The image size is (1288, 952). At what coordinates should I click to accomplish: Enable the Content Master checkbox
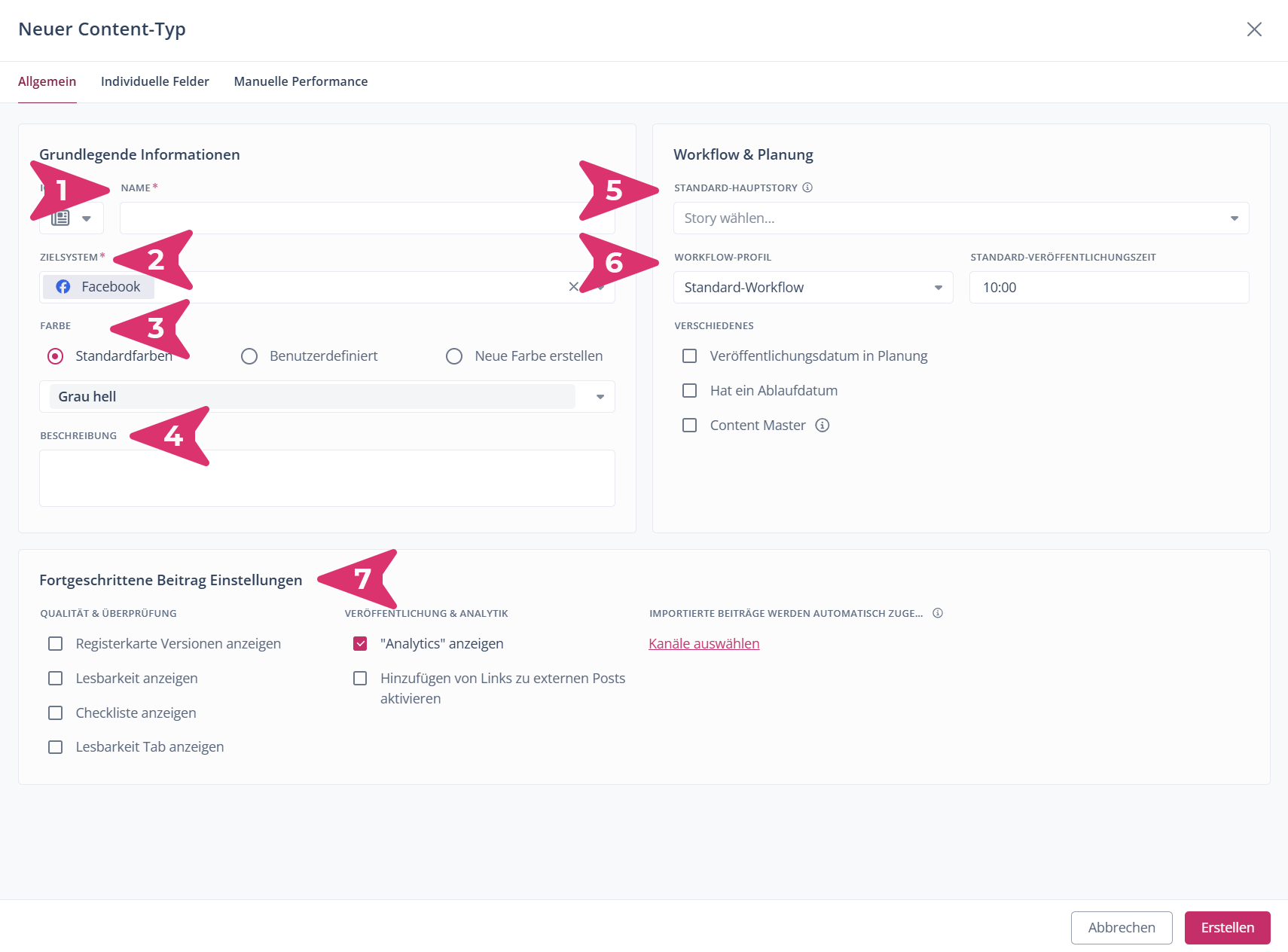point(689,426)
